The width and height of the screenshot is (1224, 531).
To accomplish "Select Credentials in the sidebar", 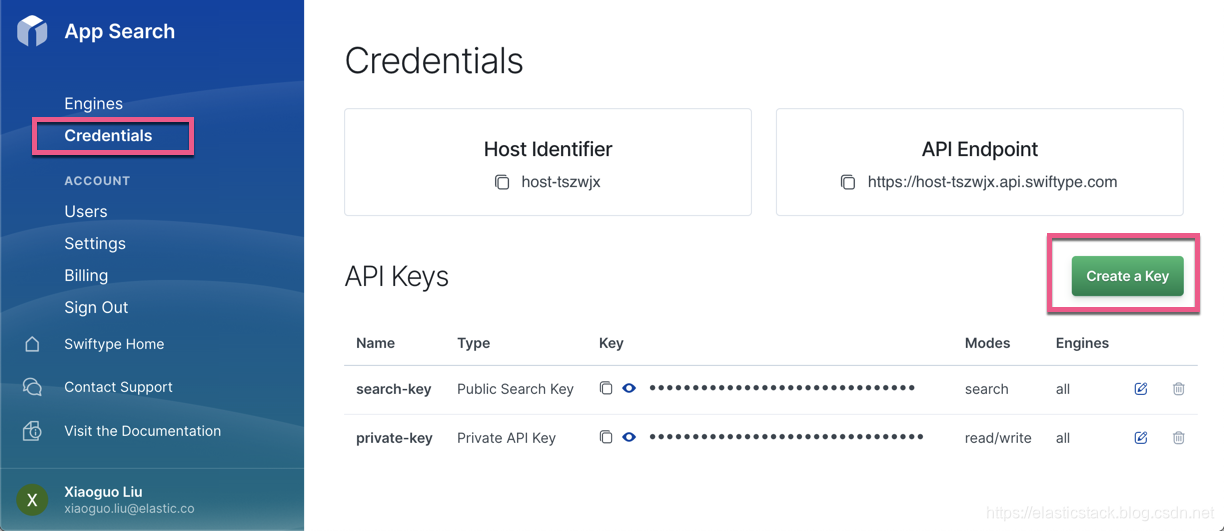I will (x=108, y=136).
